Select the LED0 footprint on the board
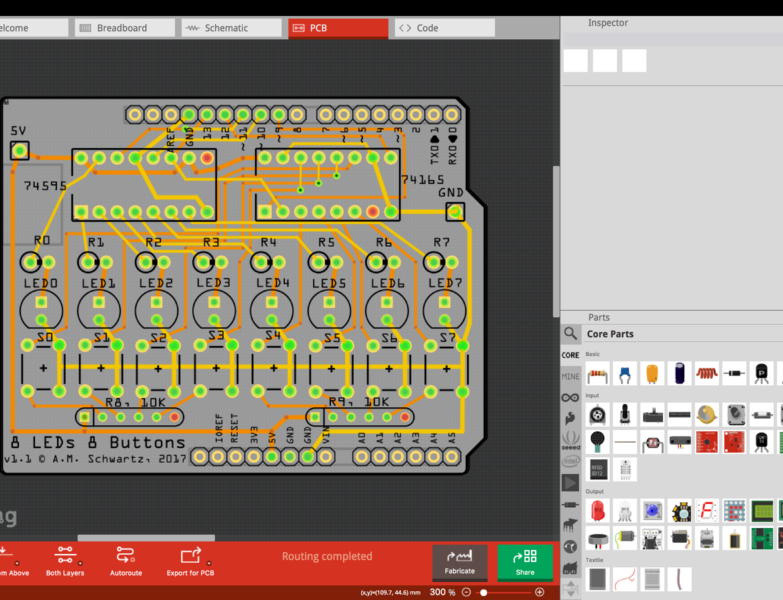Screen dimensions: 783x600 point(41,310)
